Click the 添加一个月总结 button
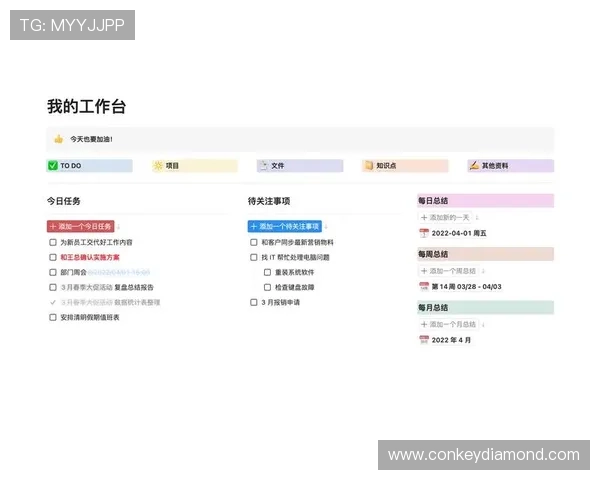Image resolution: width=600 pixels, height=480 pixels. point(448,324)
